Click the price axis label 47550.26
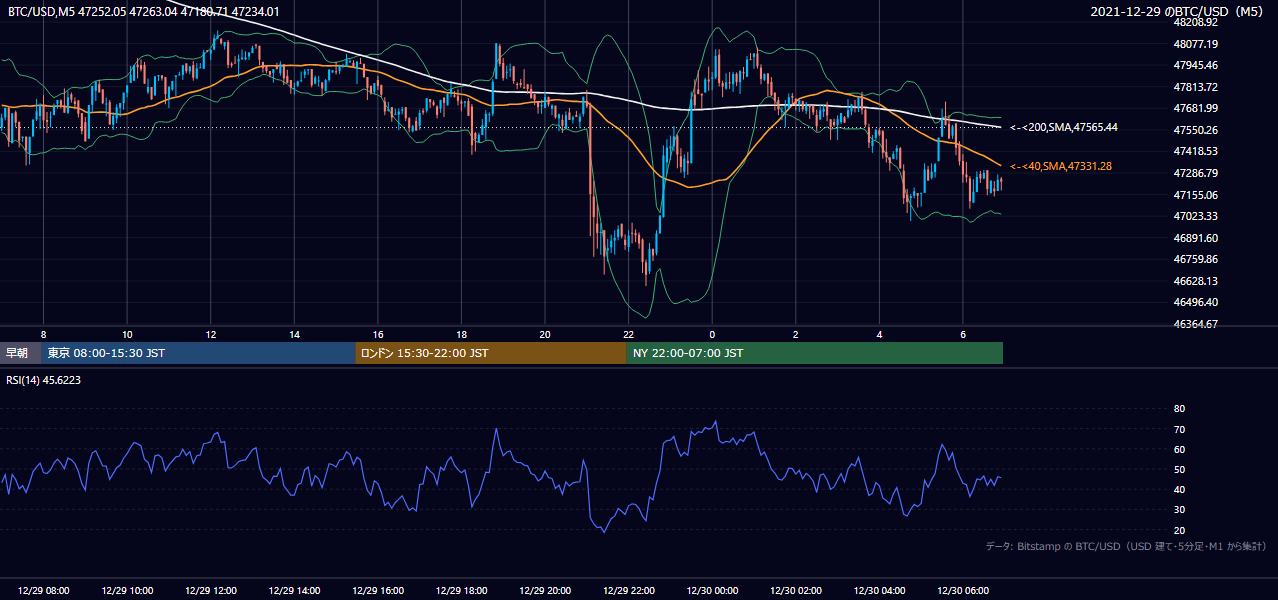Viewport: 1278px width, 600px height. [1195, 130]
